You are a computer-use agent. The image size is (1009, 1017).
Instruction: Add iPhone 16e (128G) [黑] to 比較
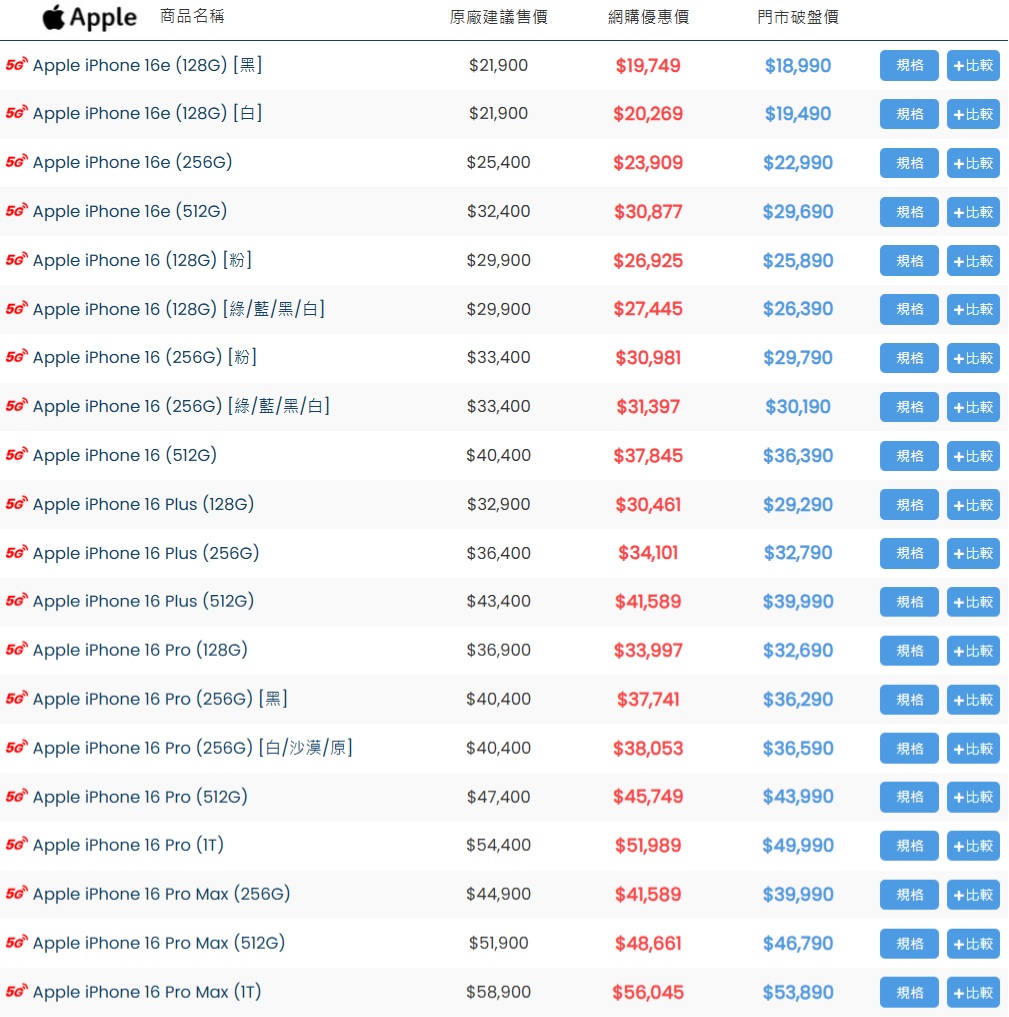point(973,65)
